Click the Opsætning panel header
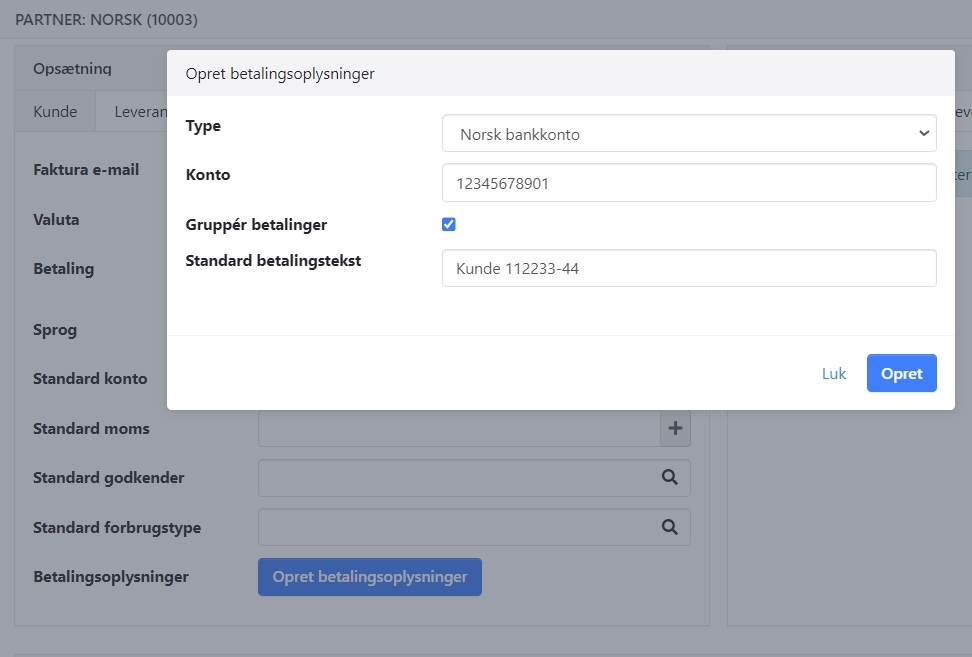972x657 pixels. pyautogui.click(x=72, y=69)
